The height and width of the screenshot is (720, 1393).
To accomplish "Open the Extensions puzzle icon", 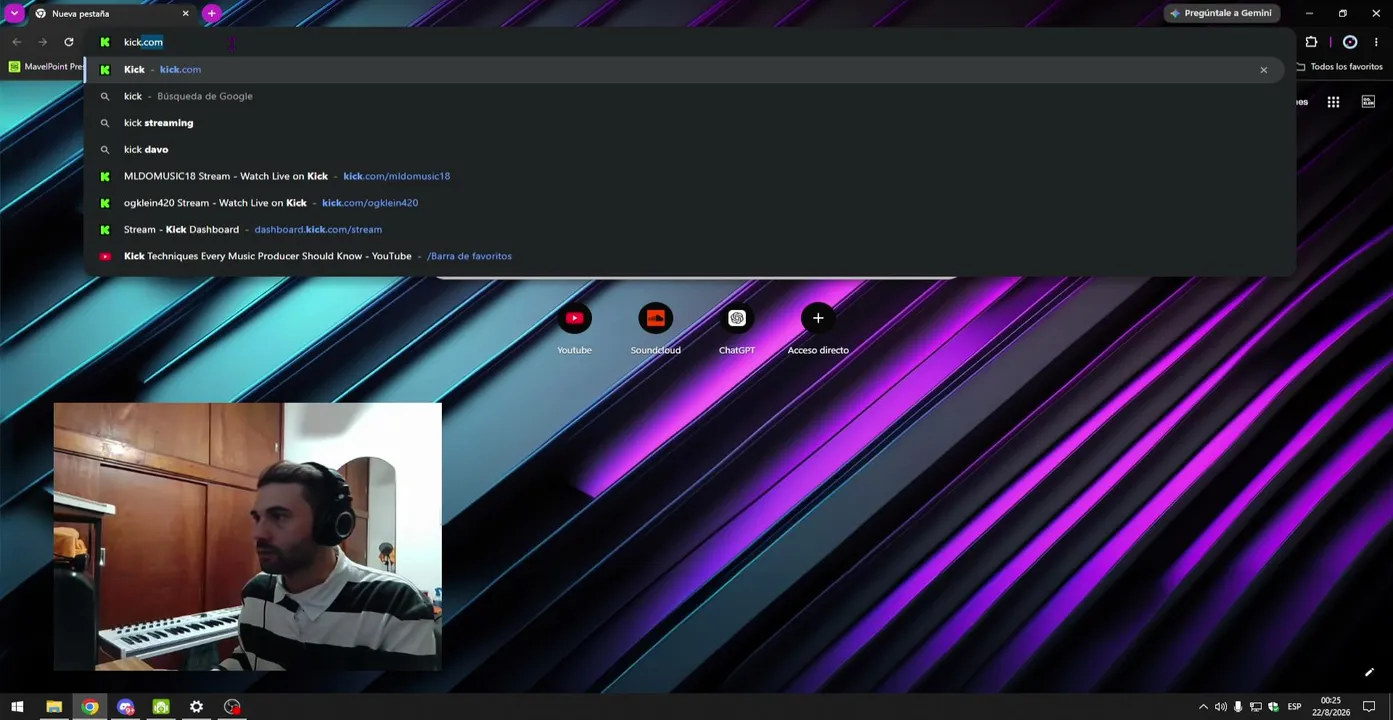I will point(1311,42).
